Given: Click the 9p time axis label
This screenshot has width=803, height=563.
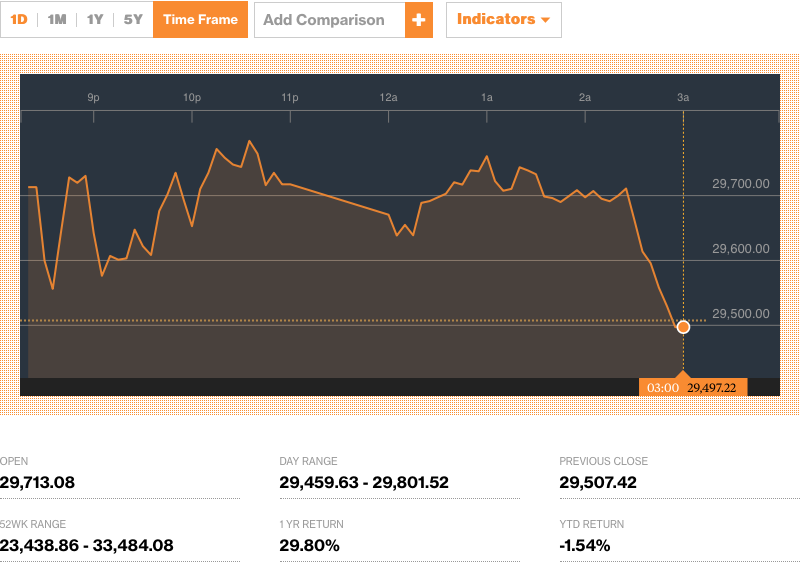Looking at the screenshot, I should [93, 98].
